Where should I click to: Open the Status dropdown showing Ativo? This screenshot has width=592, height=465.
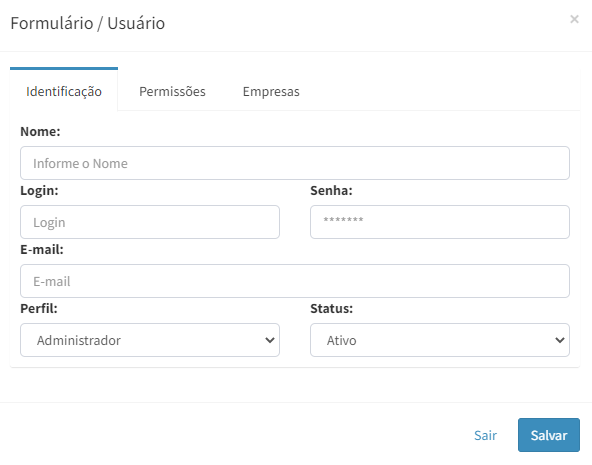click(440, 340)
